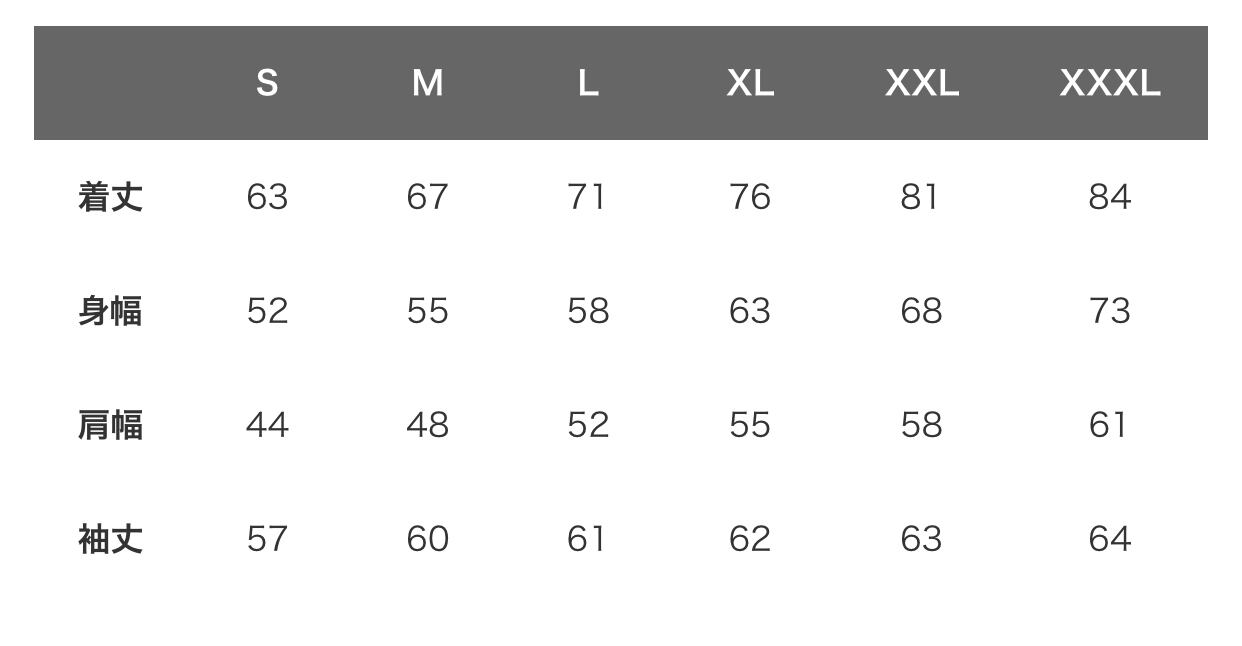Click the 着丈 row label
This screenshot has height=646, width=1242.
(x=110, y=197)
